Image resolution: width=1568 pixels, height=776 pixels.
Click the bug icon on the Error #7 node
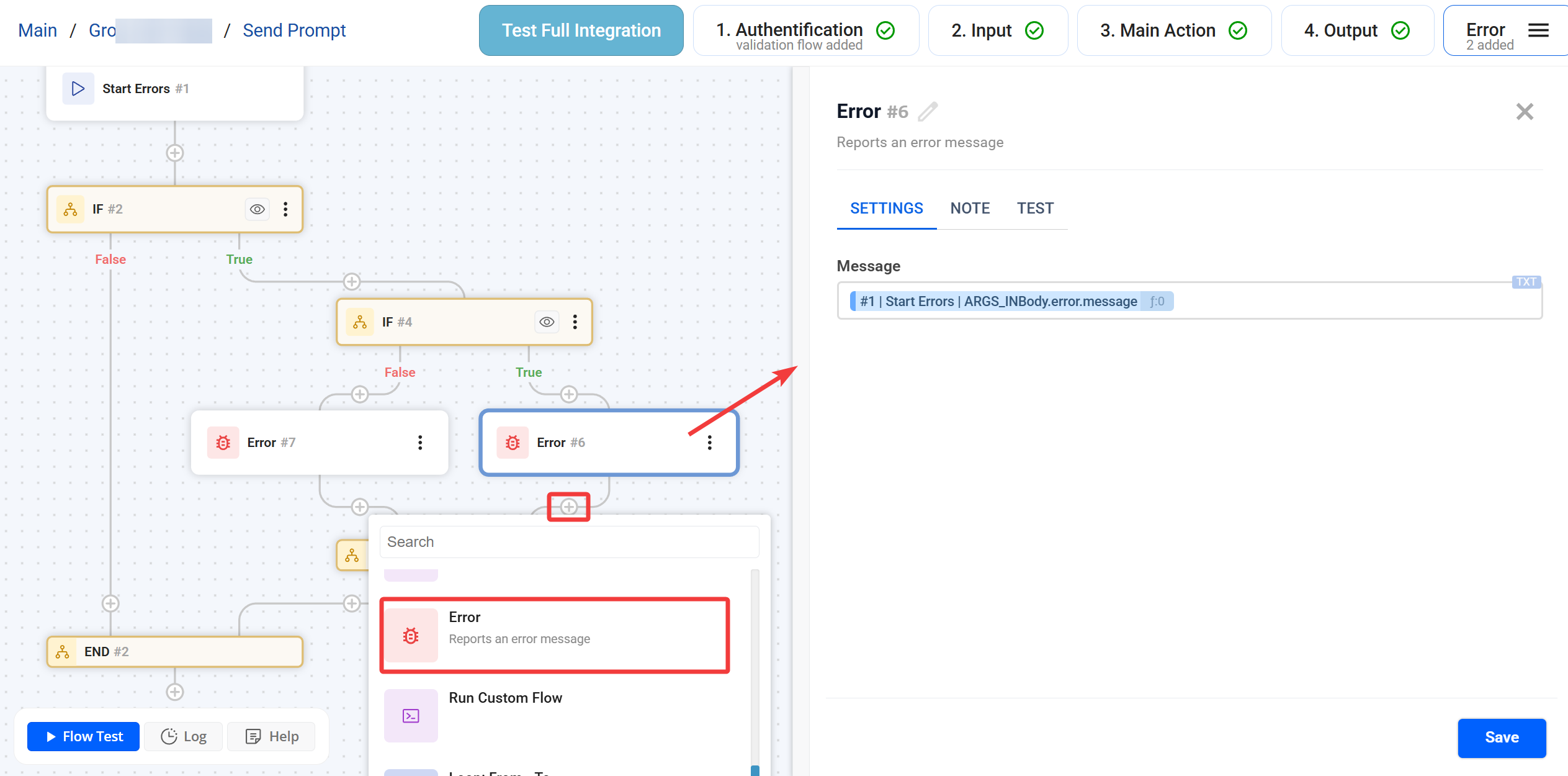click(x=223, y=443)
